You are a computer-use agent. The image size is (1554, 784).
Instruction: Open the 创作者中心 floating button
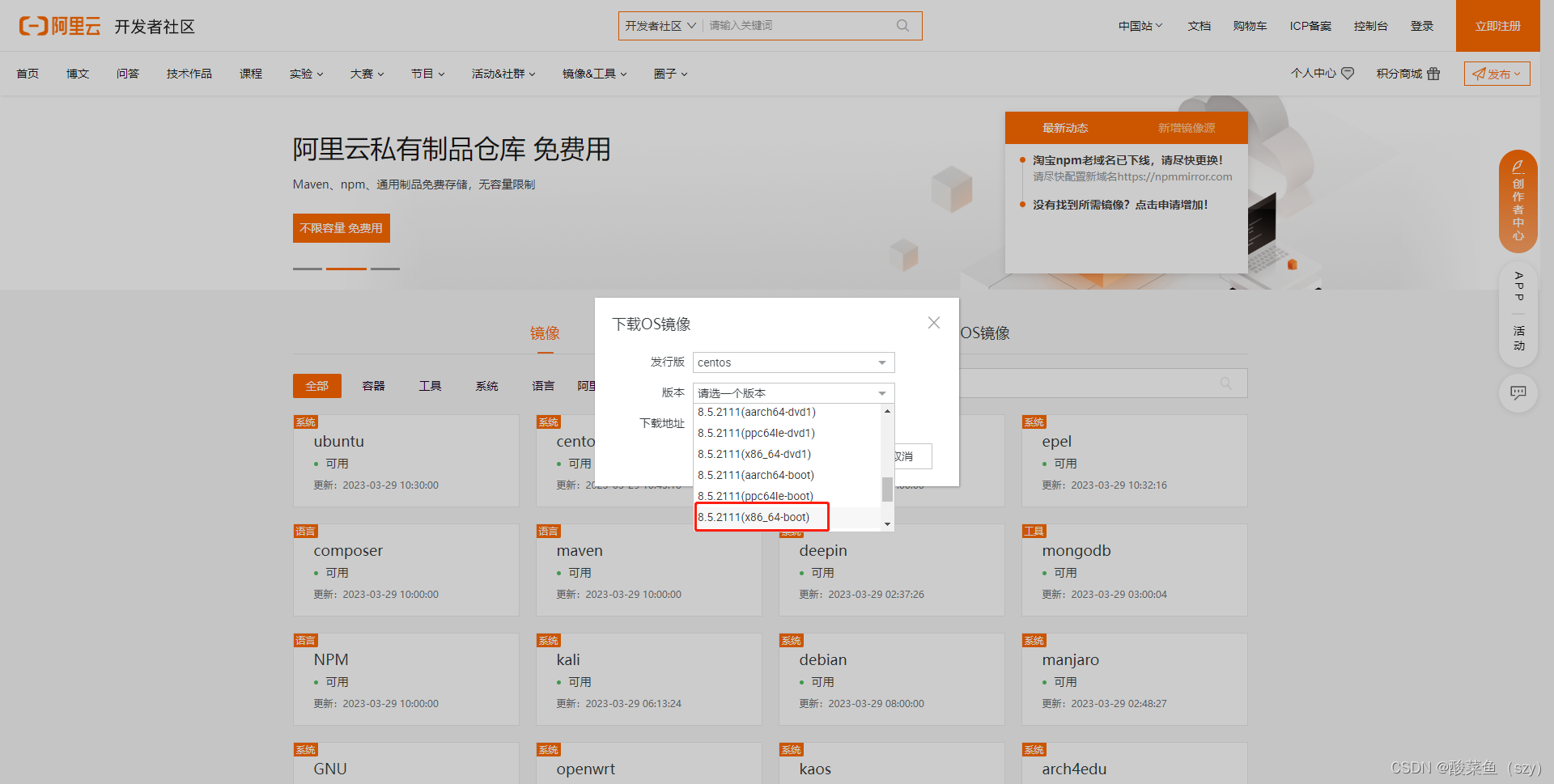pyautogui.click(x=1518, y=201)
